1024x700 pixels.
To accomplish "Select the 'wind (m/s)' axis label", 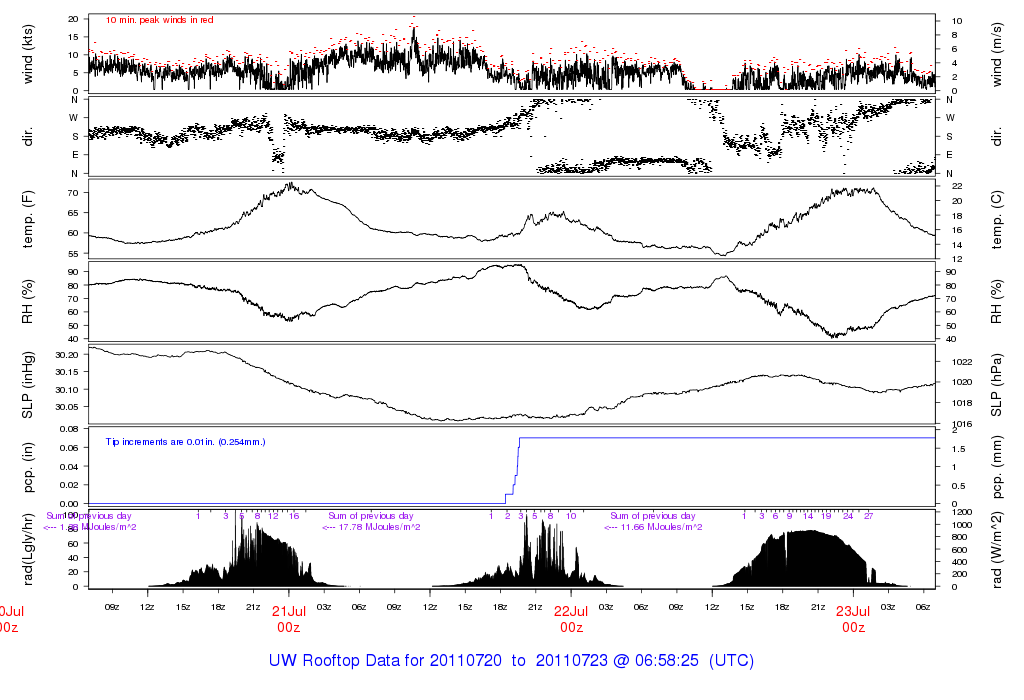I will [x=997, y=54].
